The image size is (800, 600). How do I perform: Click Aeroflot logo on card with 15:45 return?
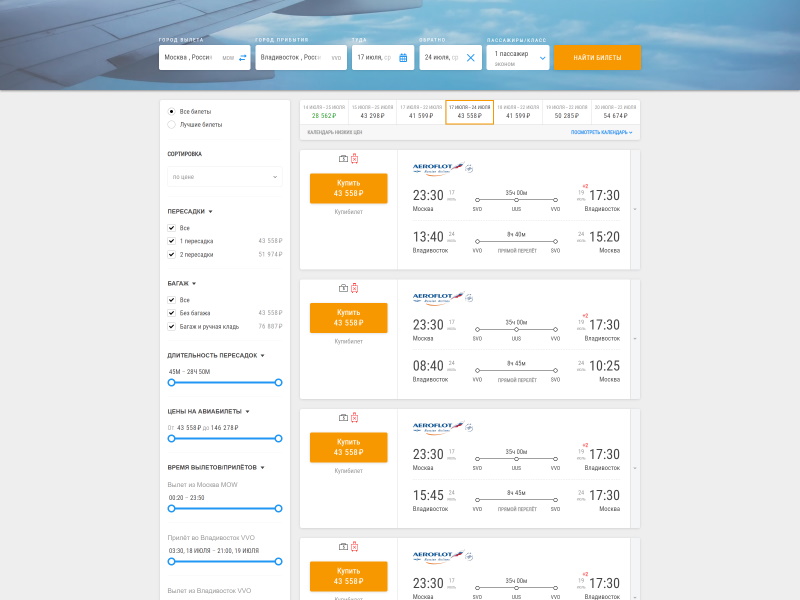pyautogui.click(x=438, y=427)
